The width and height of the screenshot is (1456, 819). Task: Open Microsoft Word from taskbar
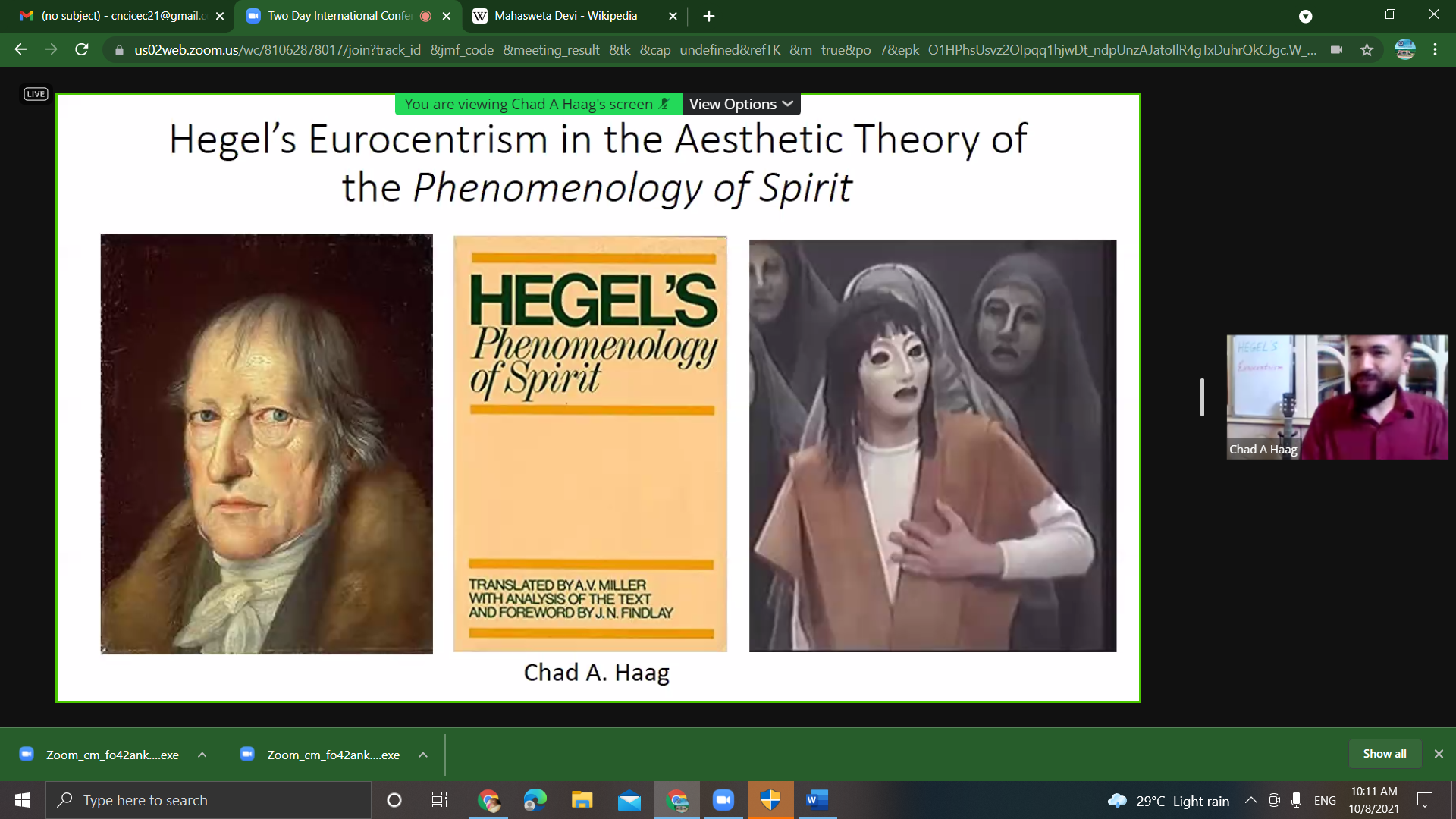click(817, 800)
